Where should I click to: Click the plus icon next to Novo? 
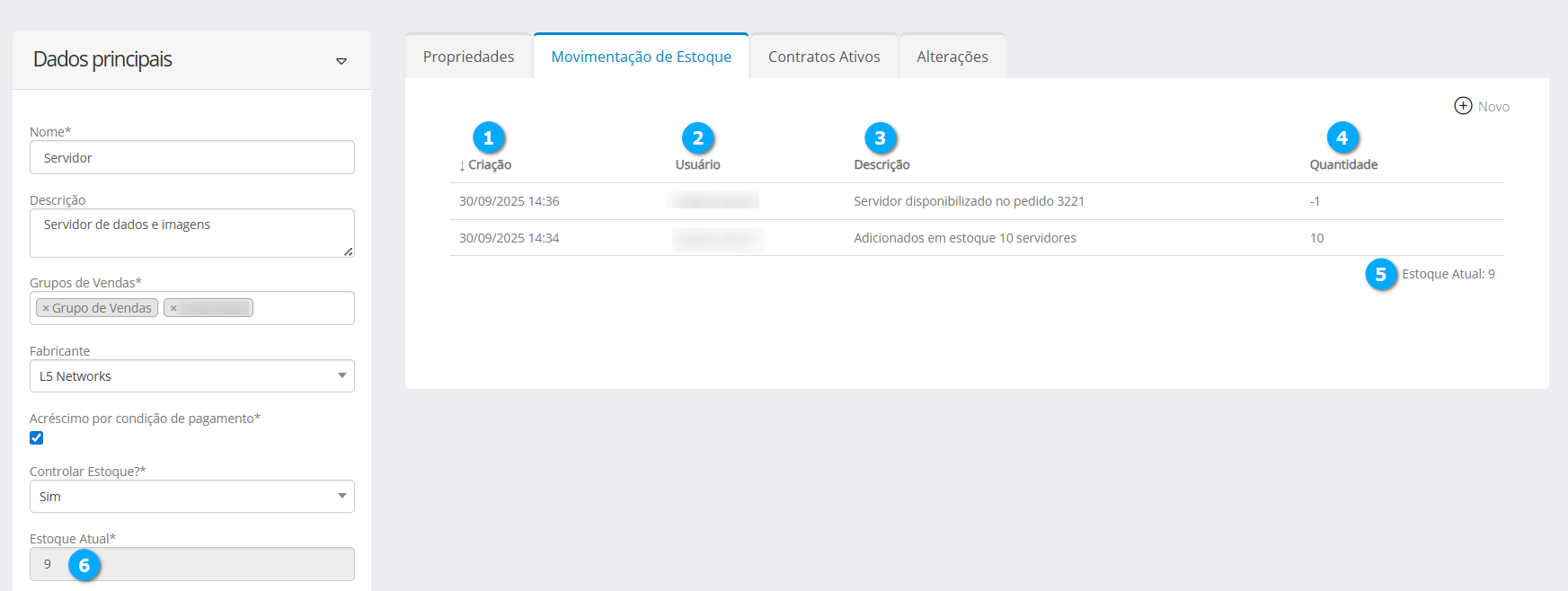pyautogui.click(x=1463, y=106)
